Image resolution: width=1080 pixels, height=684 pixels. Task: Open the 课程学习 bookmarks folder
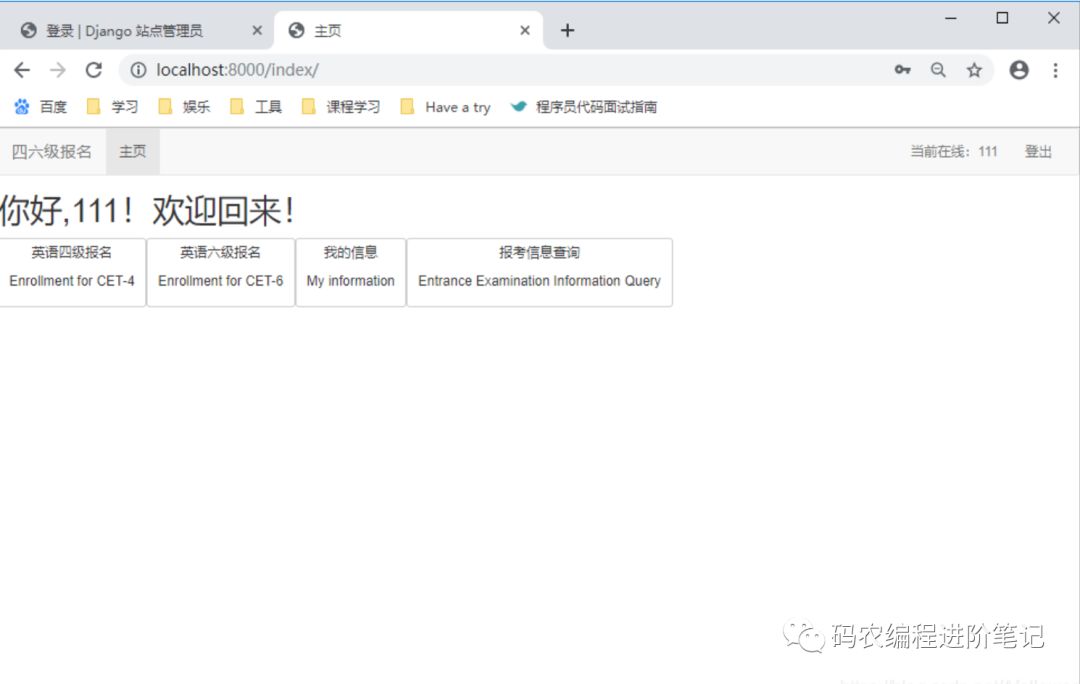[x=342, y=107]
